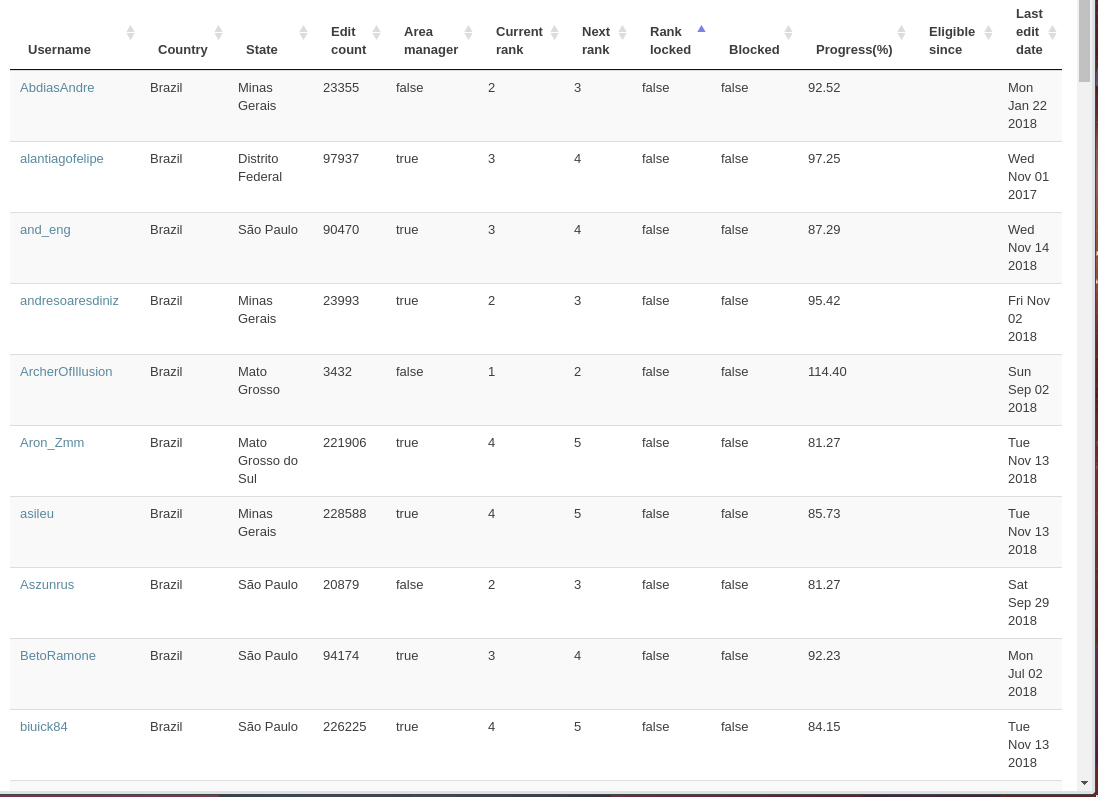Image resolution: width=1098 pixels, height=797 pixels.
Task: Click the scrollbar down arrow button
Action: click(1084, 783)
